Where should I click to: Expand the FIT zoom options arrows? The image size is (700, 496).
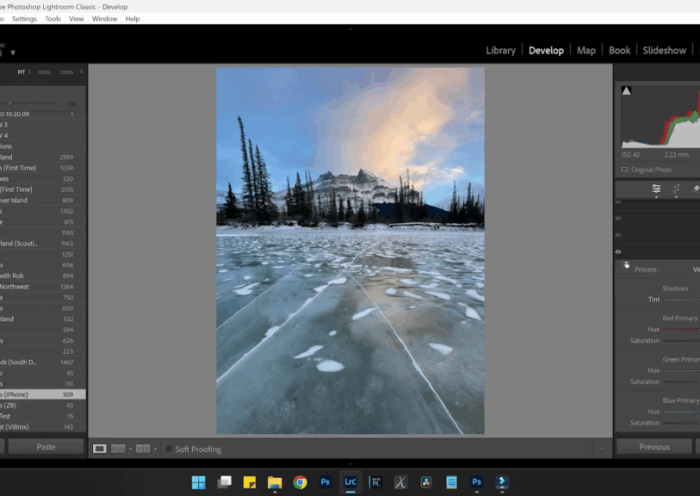tap(30, 72)
